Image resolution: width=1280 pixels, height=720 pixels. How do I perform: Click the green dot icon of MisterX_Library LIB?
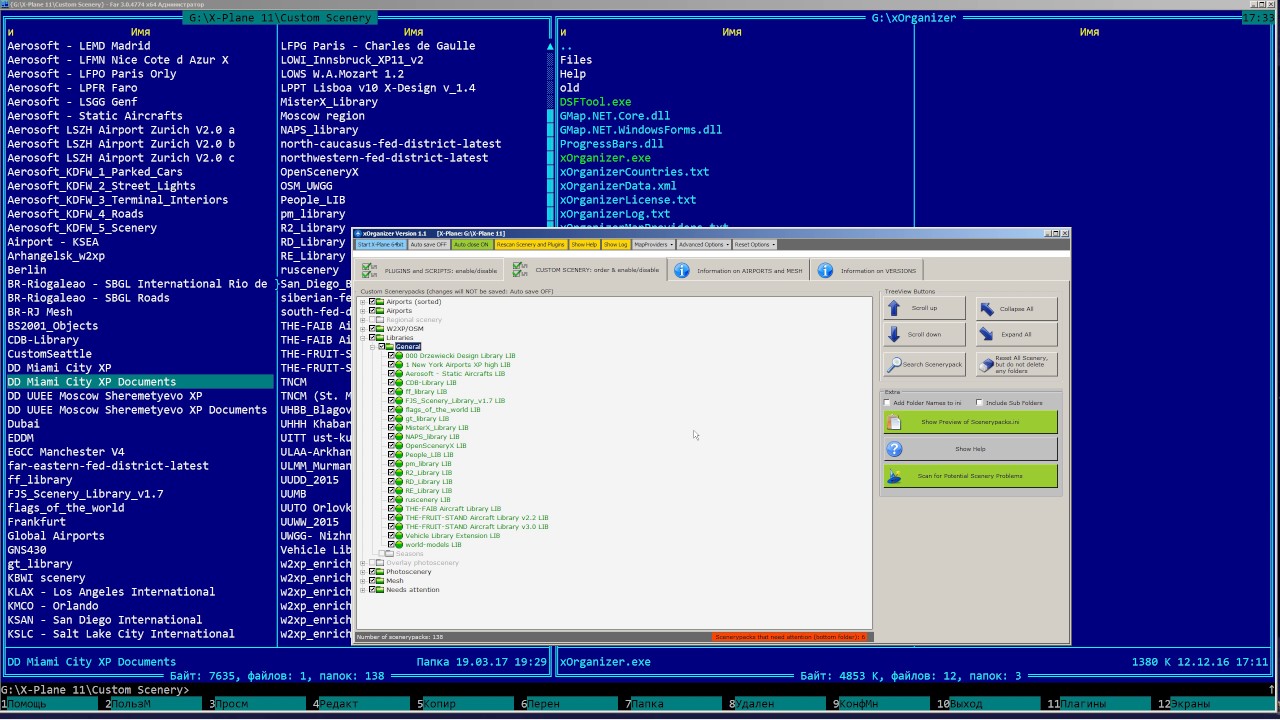[400, 427]
